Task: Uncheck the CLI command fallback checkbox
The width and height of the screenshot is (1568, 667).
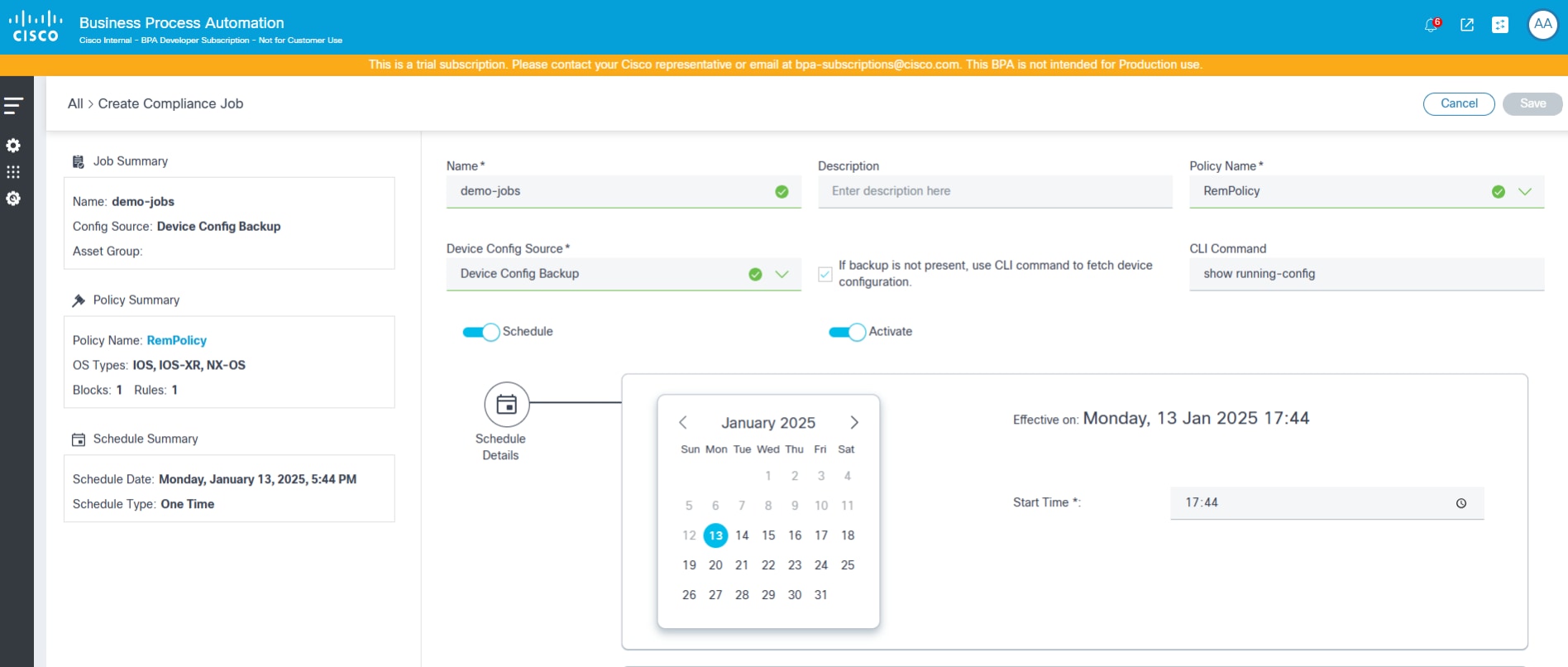Action: 825,274
